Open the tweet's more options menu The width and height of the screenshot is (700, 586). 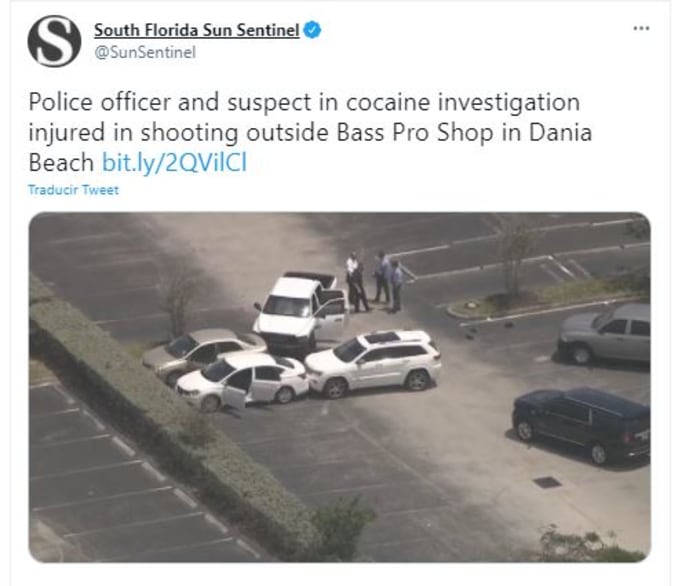[x=641, y=28]
